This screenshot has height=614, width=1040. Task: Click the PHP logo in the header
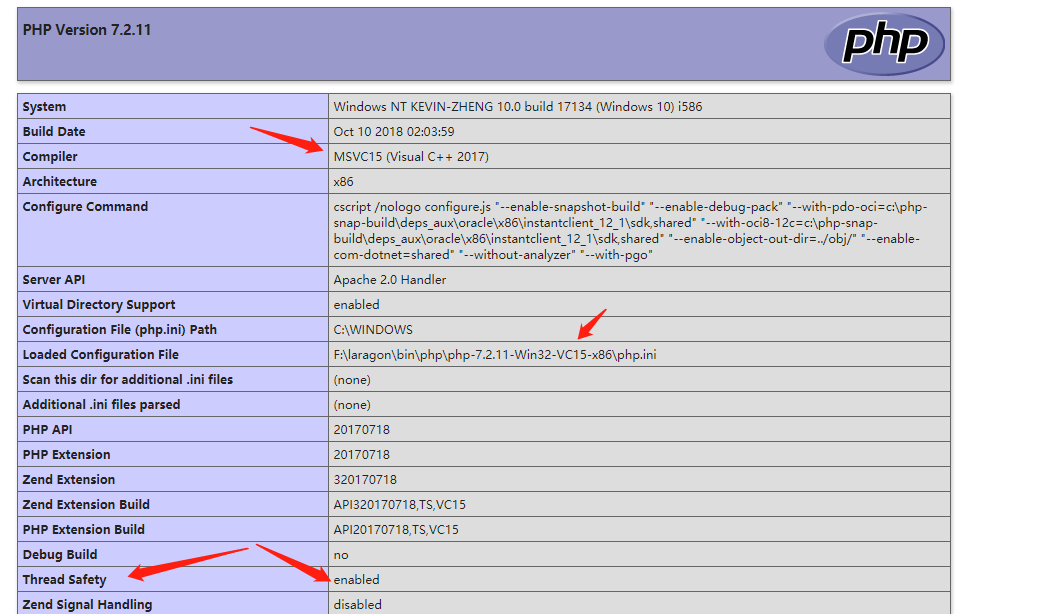tap(884, 44)
